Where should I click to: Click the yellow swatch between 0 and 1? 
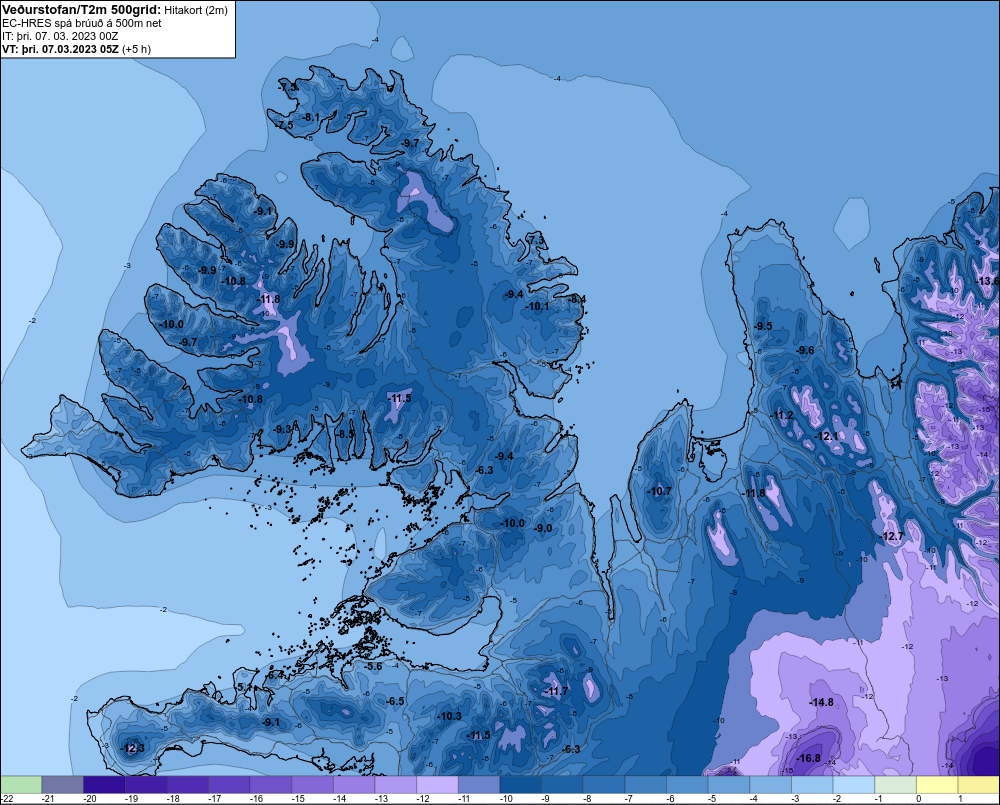[938, 785]
